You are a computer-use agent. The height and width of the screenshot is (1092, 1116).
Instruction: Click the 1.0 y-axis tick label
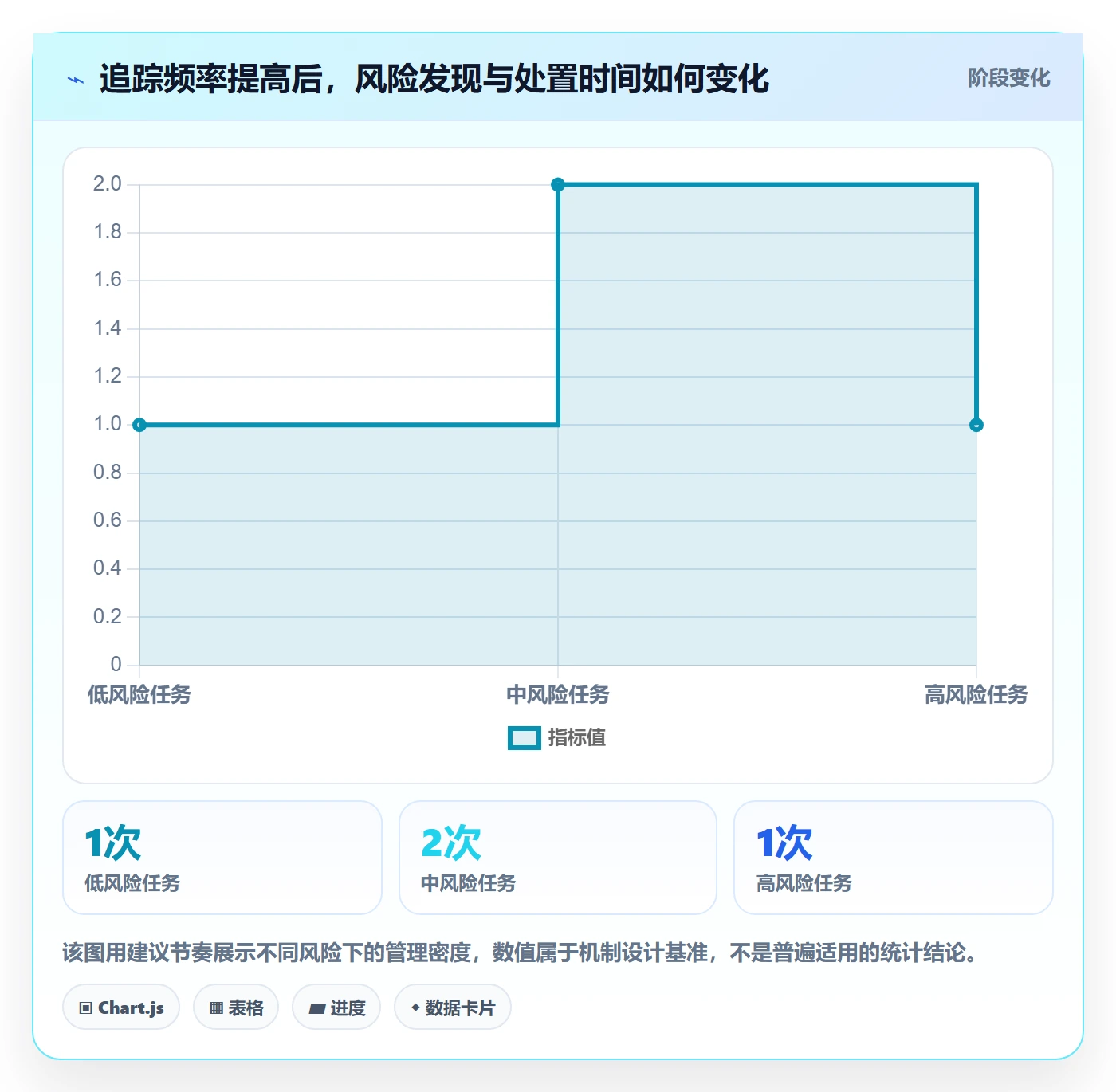108,424
